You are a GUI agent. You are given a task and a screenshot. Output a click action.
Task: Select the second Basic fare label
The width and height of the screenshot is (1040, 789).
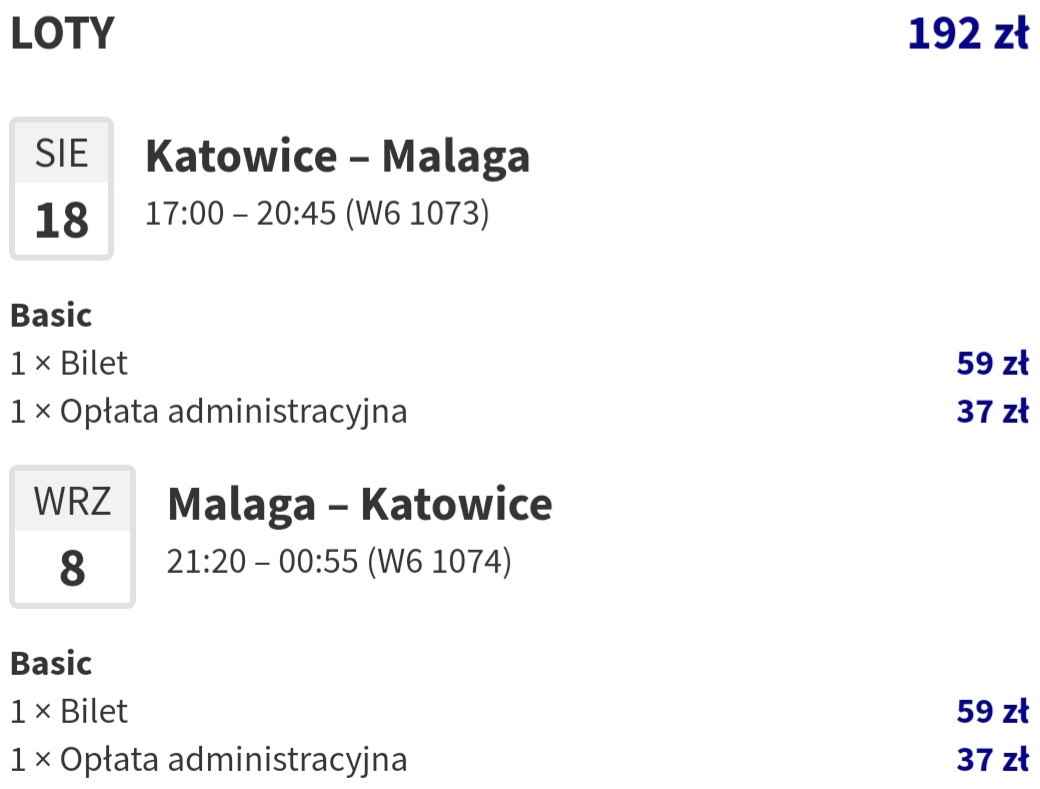coord(51,664)
